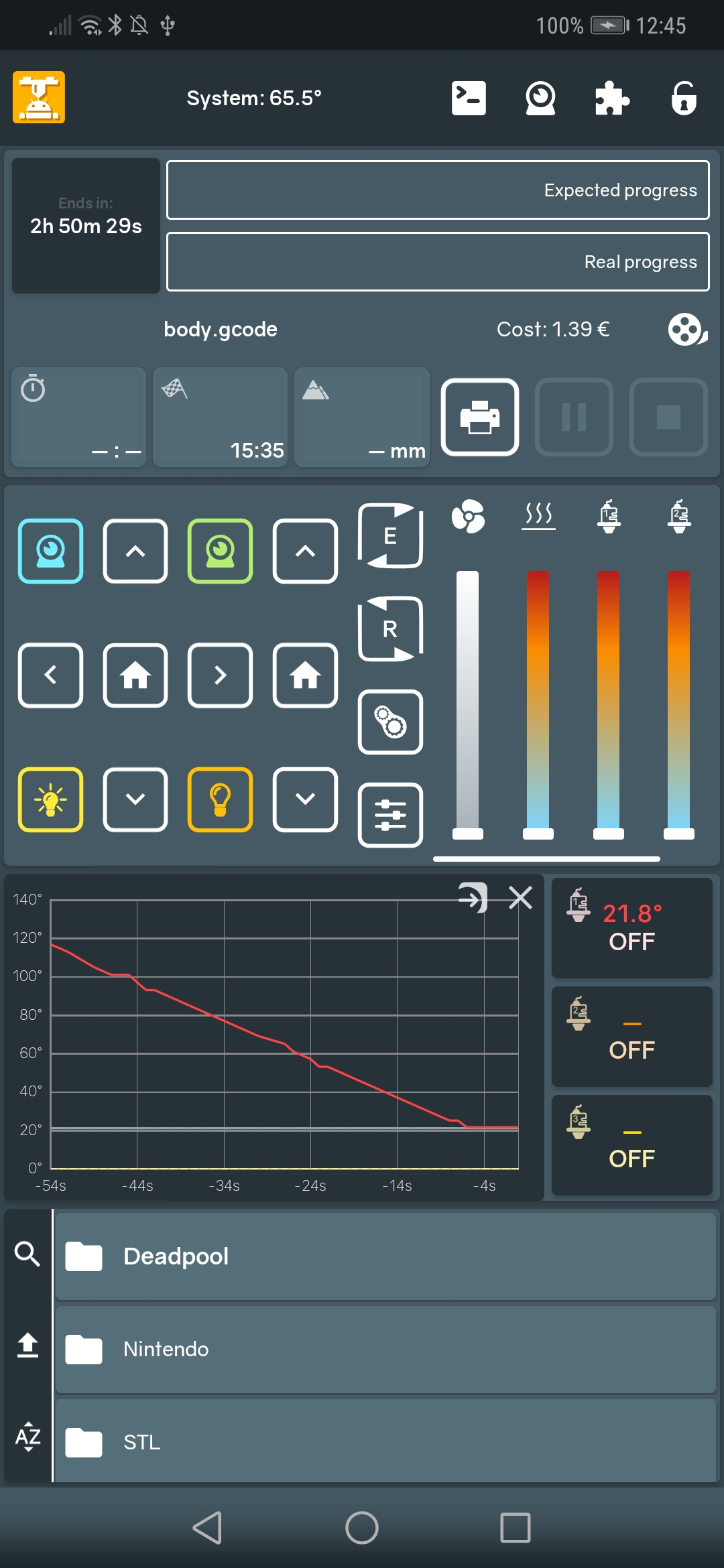Tap the extrude E button
Screen dimensions: 724x1568
coord(390,535)
